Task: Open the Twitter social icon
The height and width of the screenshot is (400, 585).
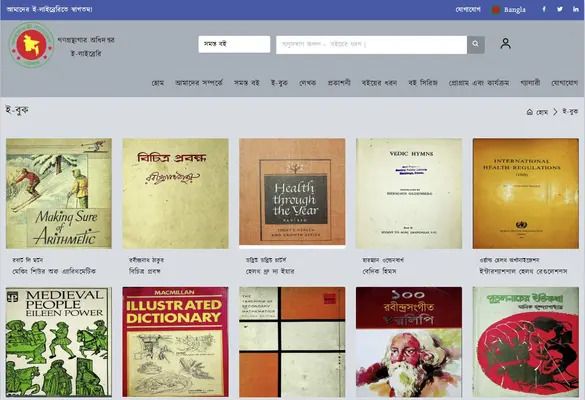Action: pos(560,9)
